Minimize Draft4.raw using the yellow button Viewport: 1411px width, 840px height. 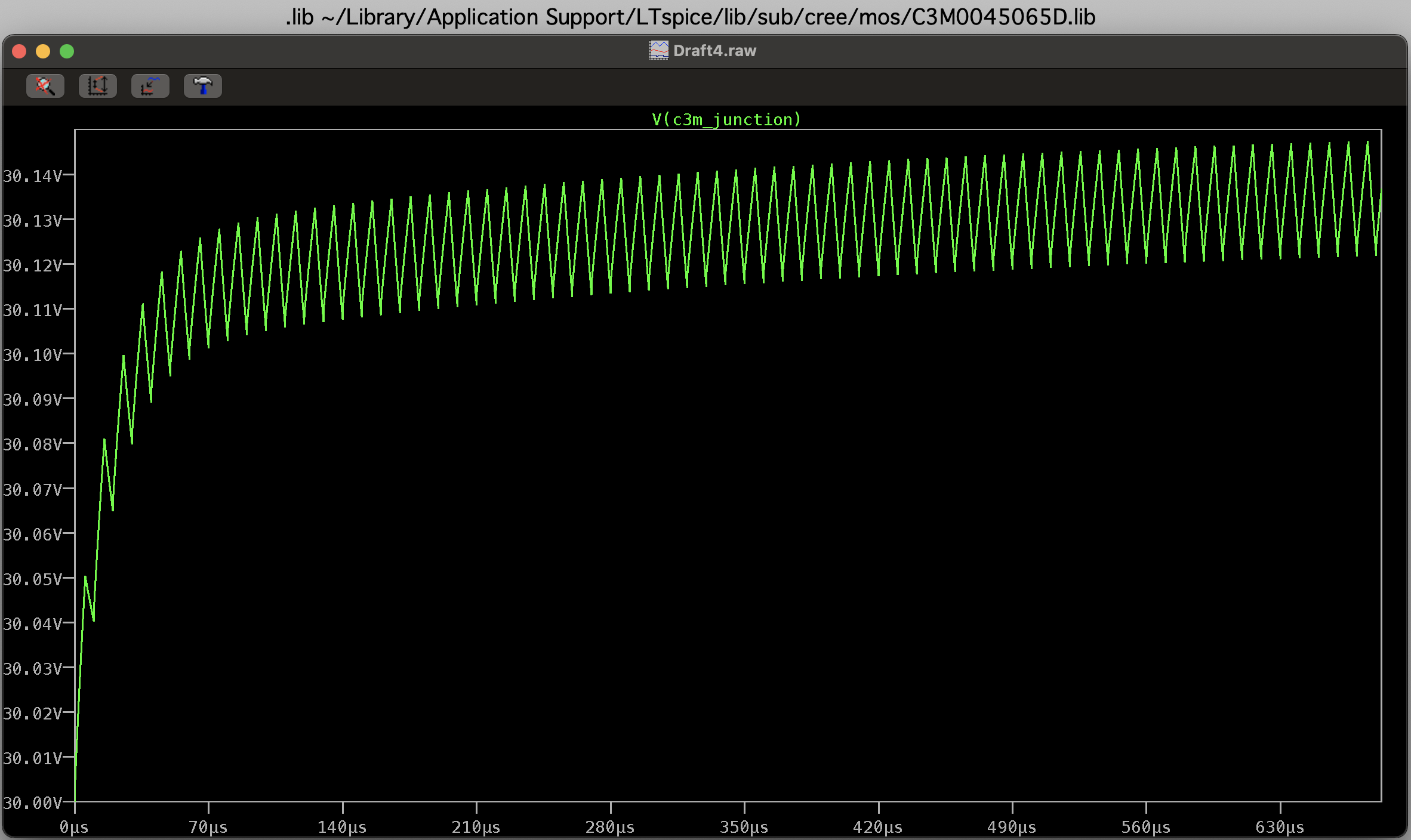coord(43,51)
